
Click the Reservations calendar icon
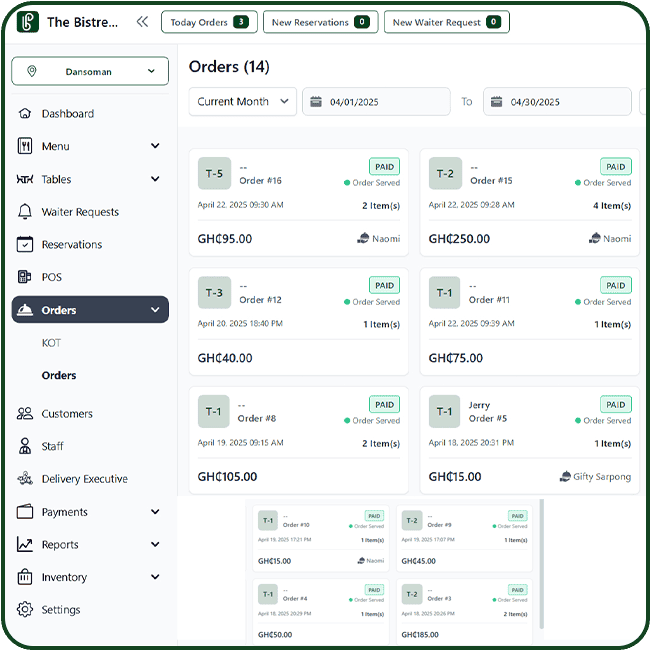[x=25, y=245]
